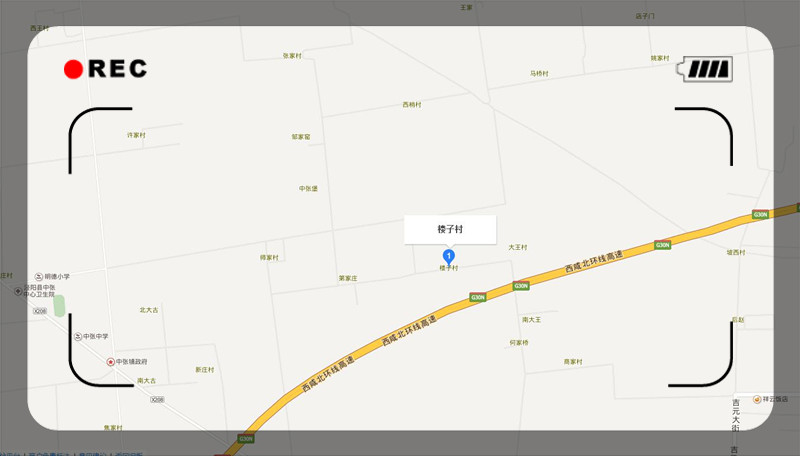Select the 新庄村 village label
Screen dimensions: 800x456
pos(205,370)
